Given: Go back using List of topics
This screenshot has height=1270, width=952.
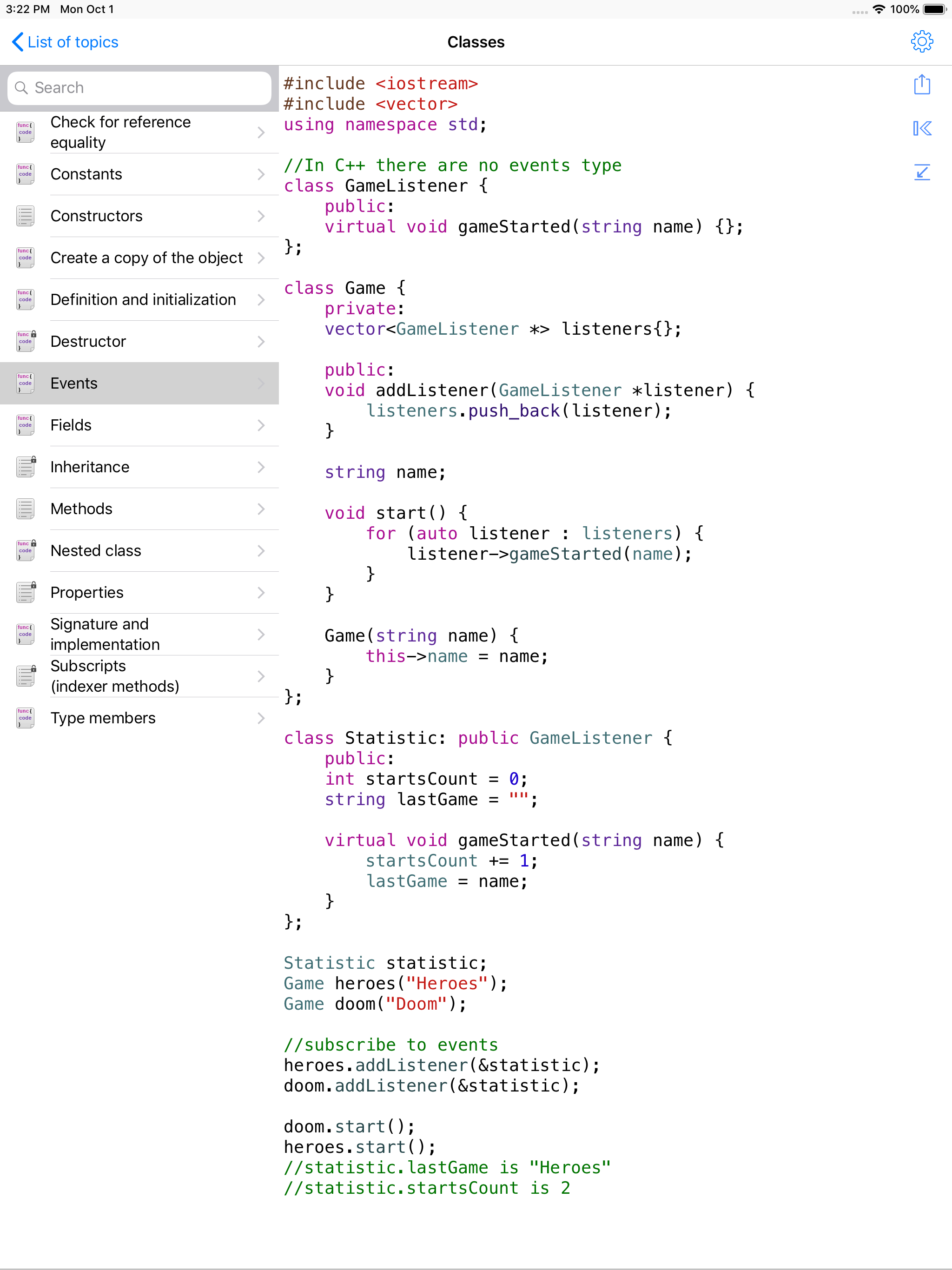Looking at the screenshot, I should tap(64, 42).
